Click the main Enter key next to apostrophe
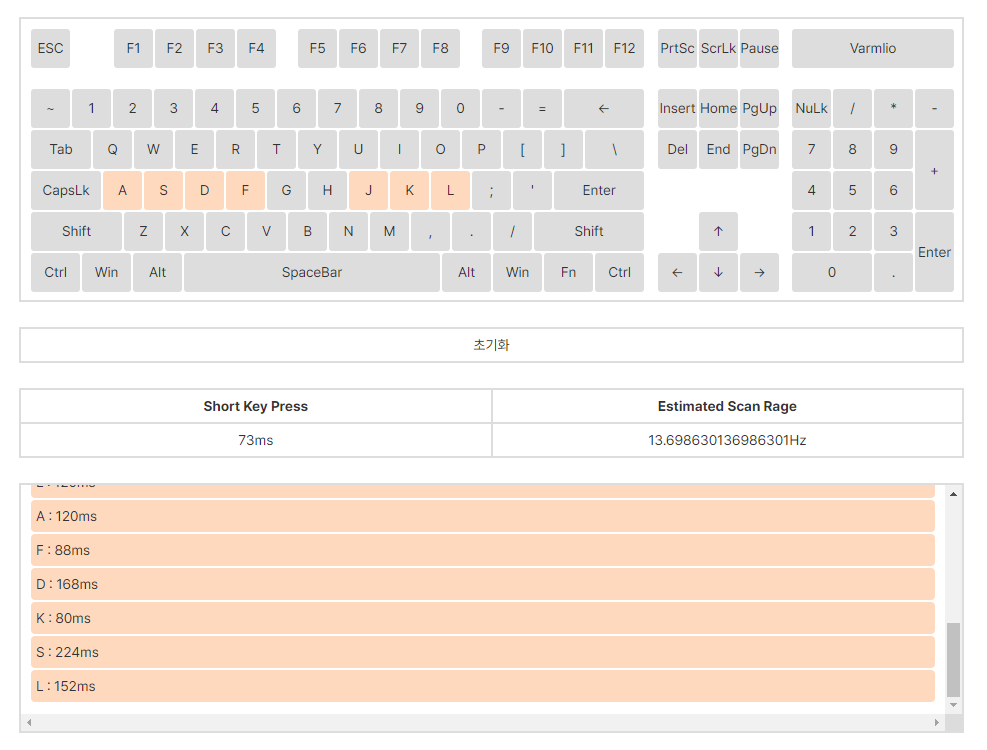The image size is (987, 750). point(599,190)
